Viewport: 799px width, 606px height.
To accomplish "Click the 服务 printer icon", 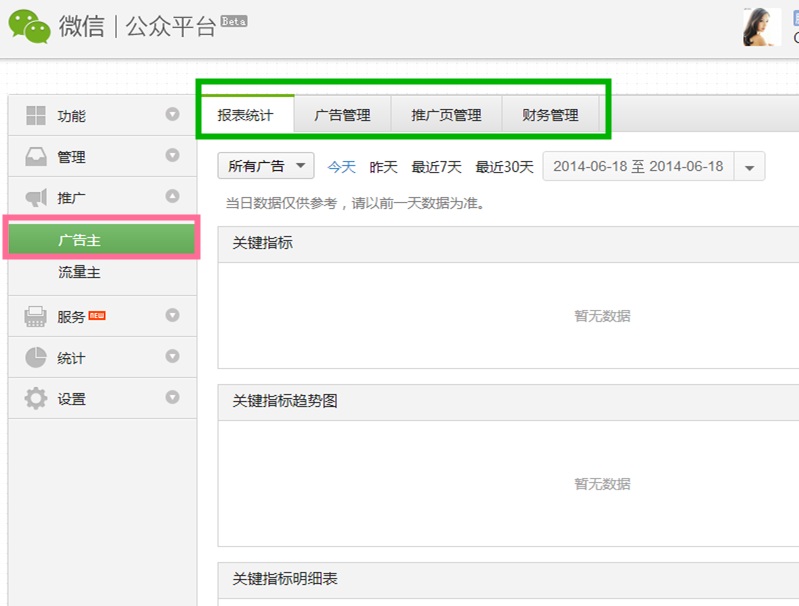I will (x=36, y=317).
